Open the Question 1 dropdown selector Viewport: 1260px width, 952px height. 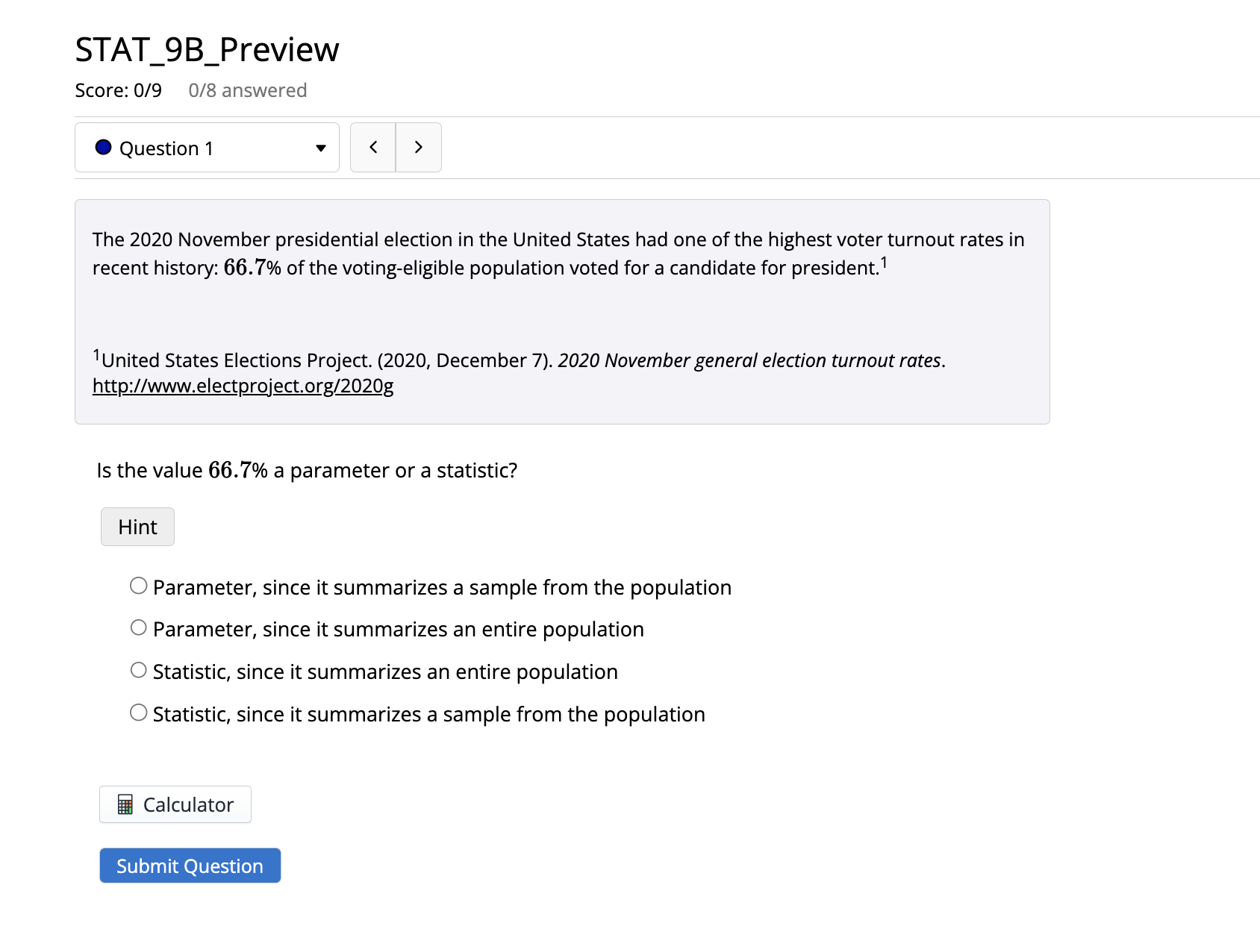207,148
